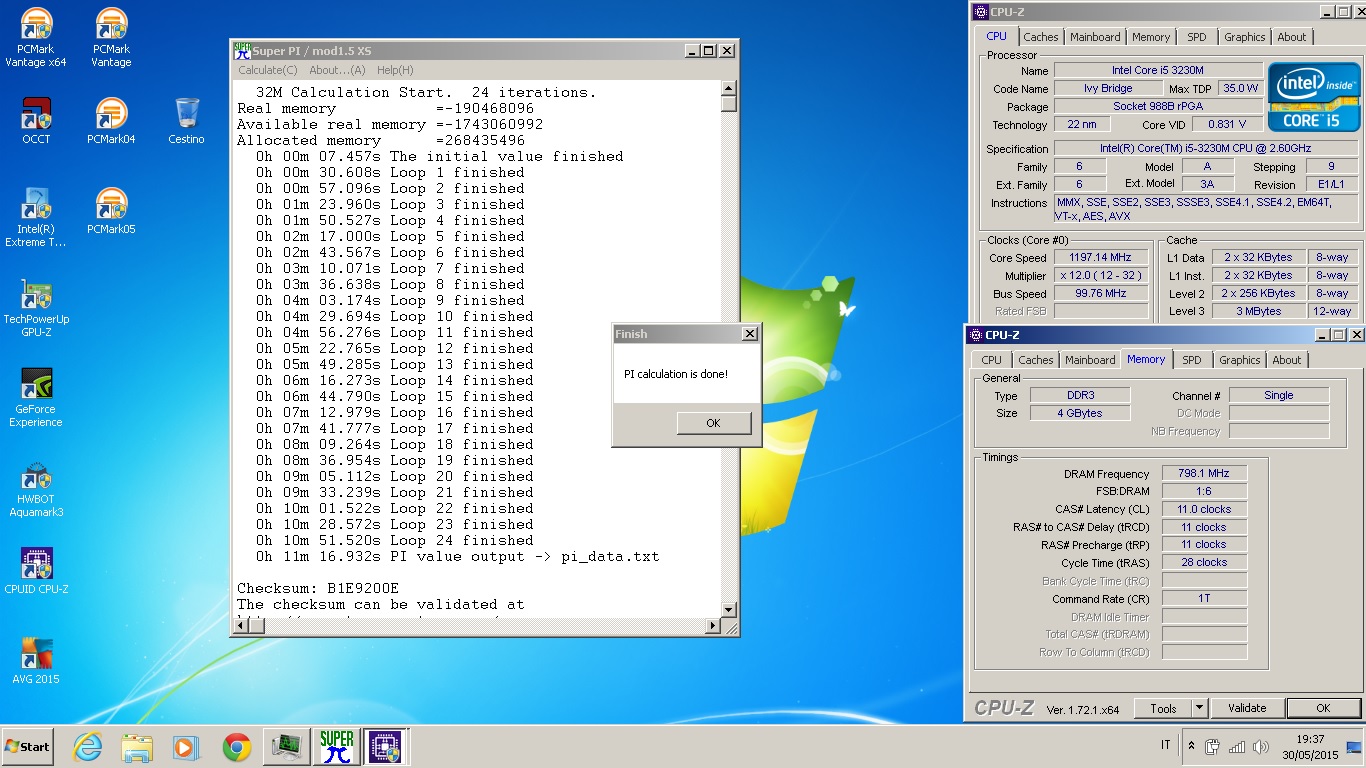Click OK in the Finish dialog
The width and height of the screenshot is (1366, 768).
click(x=713, y=423)
